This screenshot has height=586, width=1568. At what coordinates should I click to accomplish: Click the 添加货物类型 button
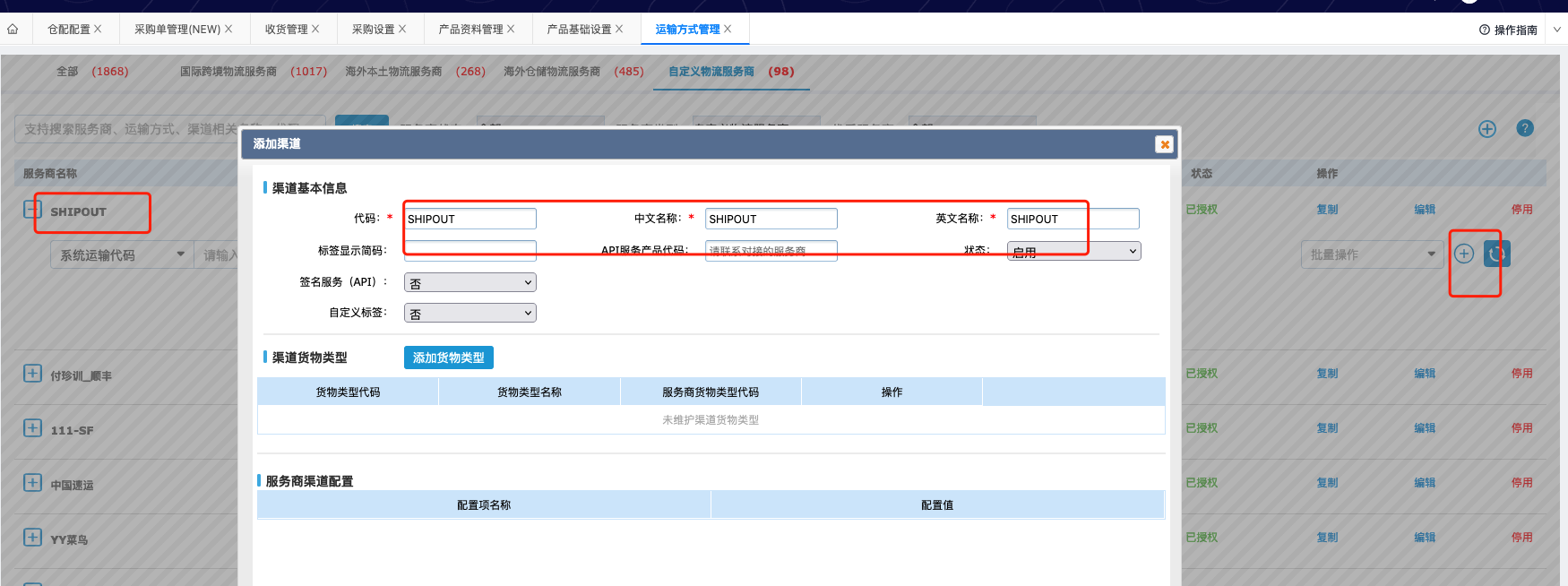coord(449,358)
